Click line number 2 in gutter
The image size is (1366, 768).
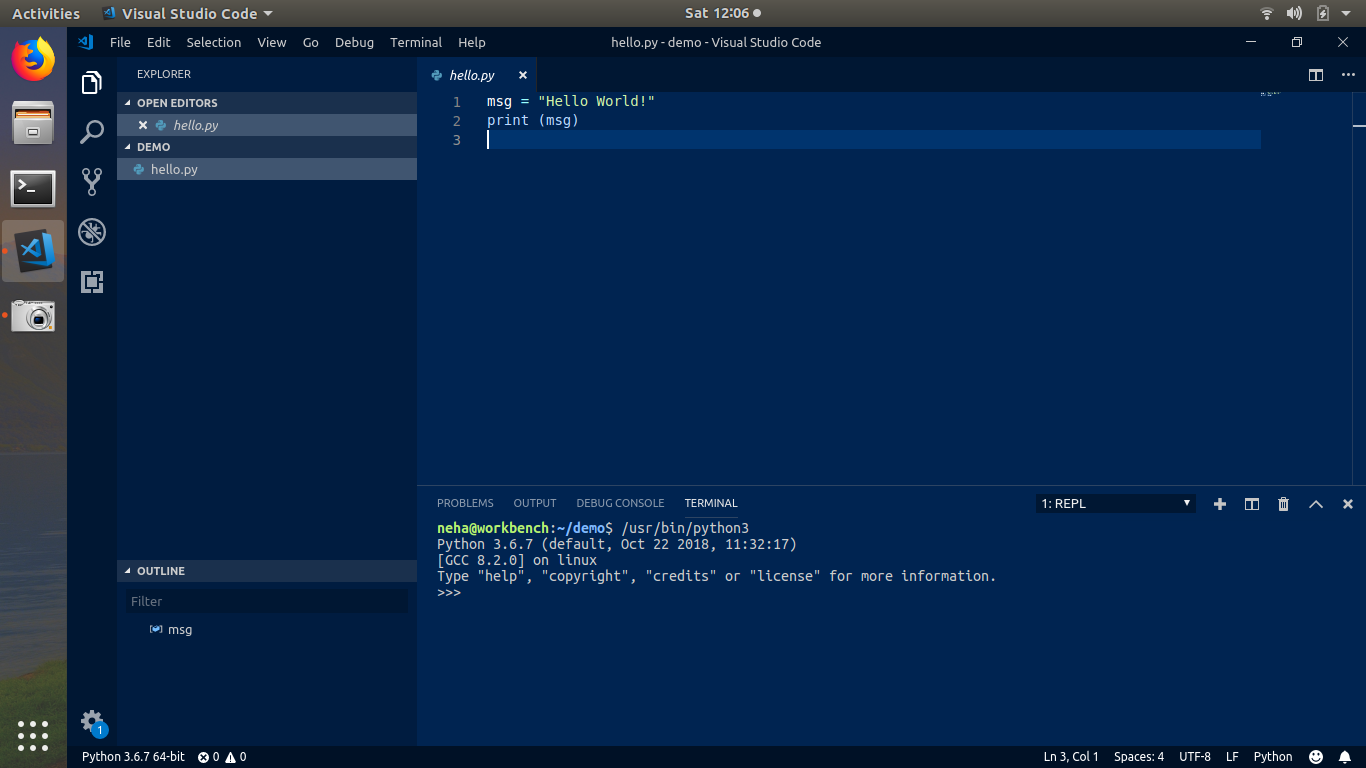pyautogui.click(x=456, y=121)
